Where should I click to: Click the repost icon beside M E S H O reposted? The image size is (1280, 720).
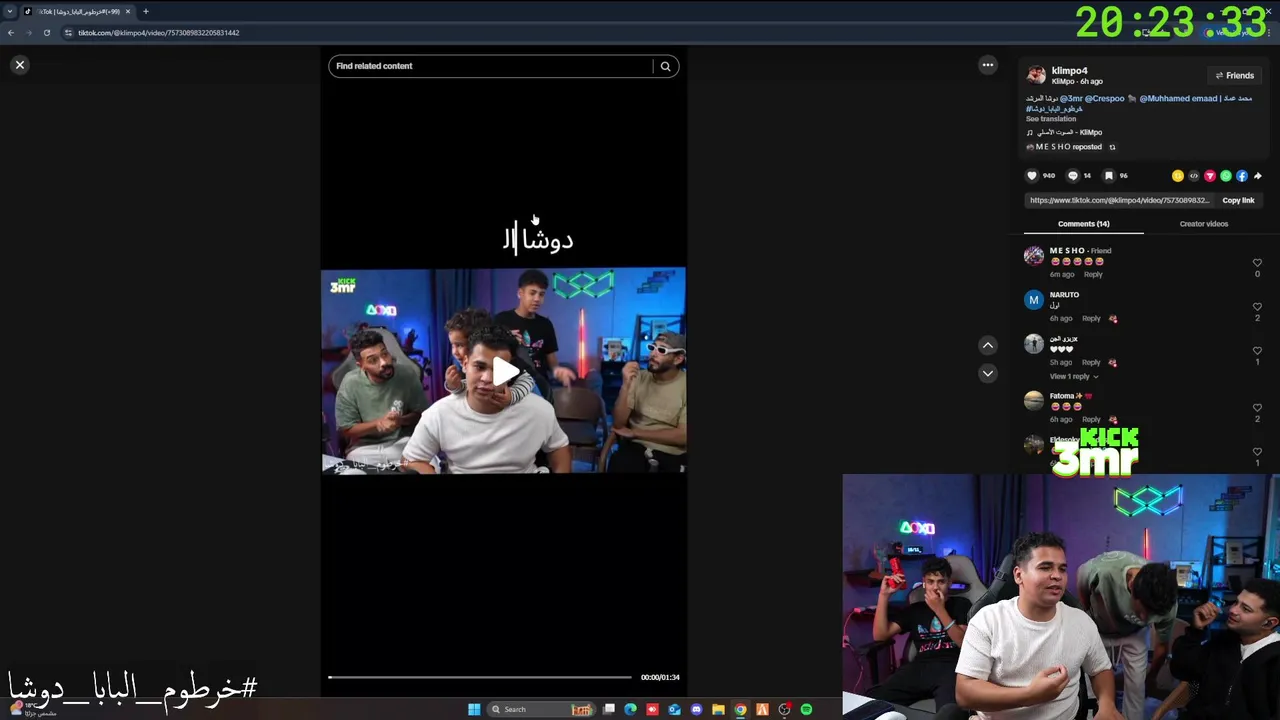(1112, 147)
